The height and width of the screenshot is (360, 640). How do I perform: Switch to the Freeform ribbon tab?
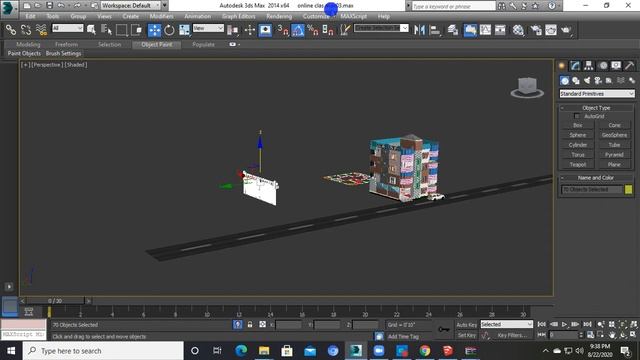pos(66,44)
